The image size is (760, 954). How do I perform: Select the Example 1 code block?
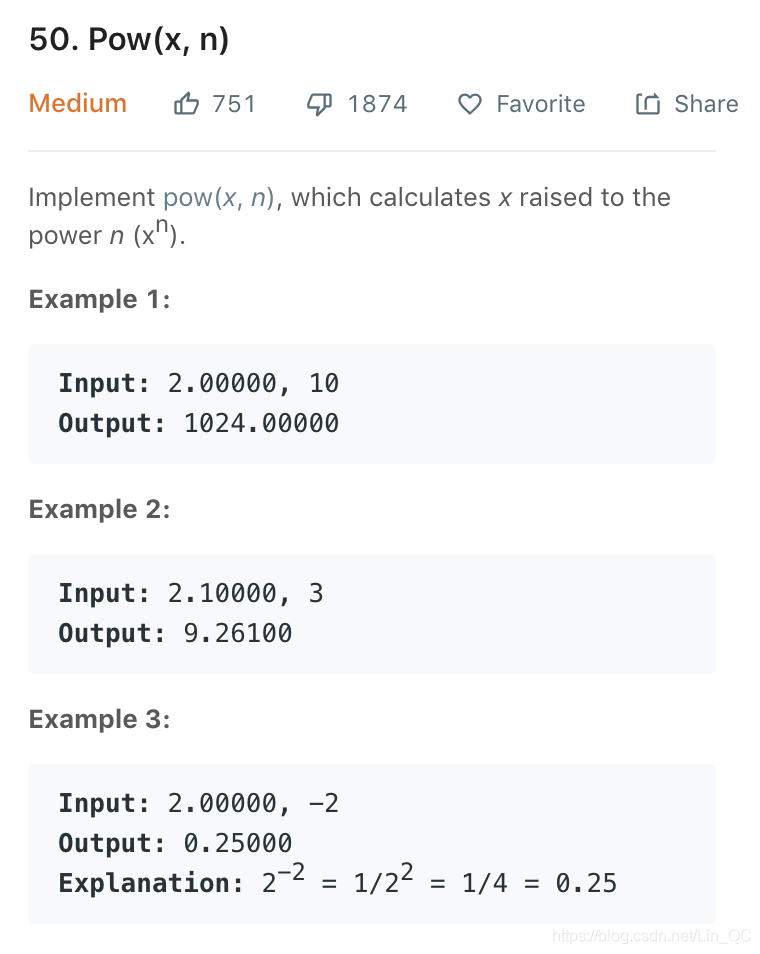372,403
